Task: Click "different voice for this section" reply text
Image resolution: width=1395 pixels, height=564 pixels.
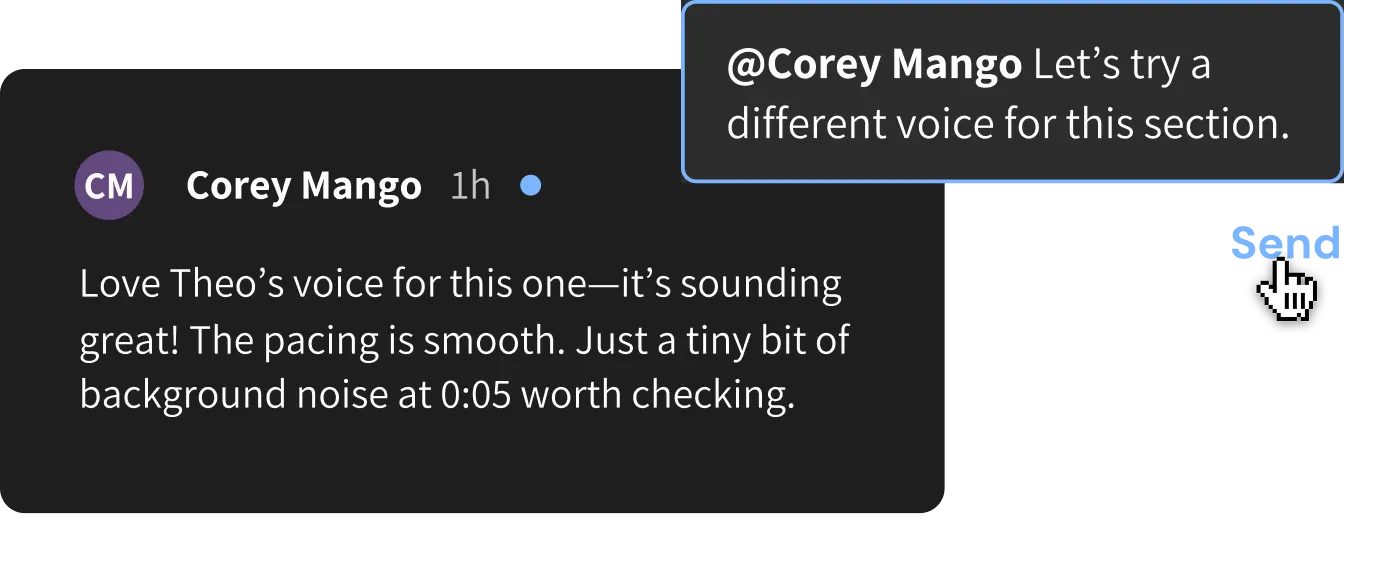Action: click(1007, 125)
